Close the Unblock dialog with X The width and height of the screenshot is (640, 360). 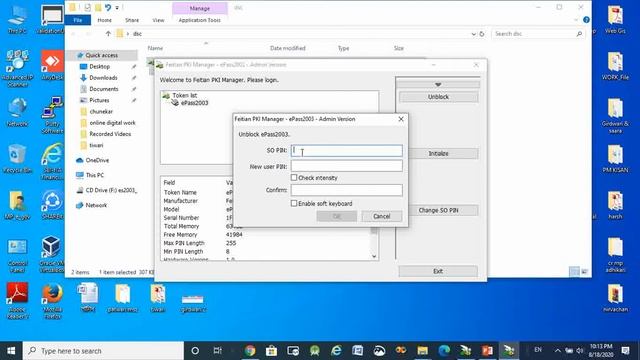click(x=401, y=119)
